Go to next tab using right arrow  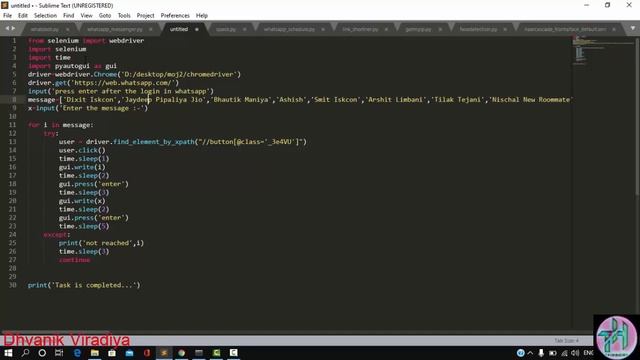coord(13,28)
